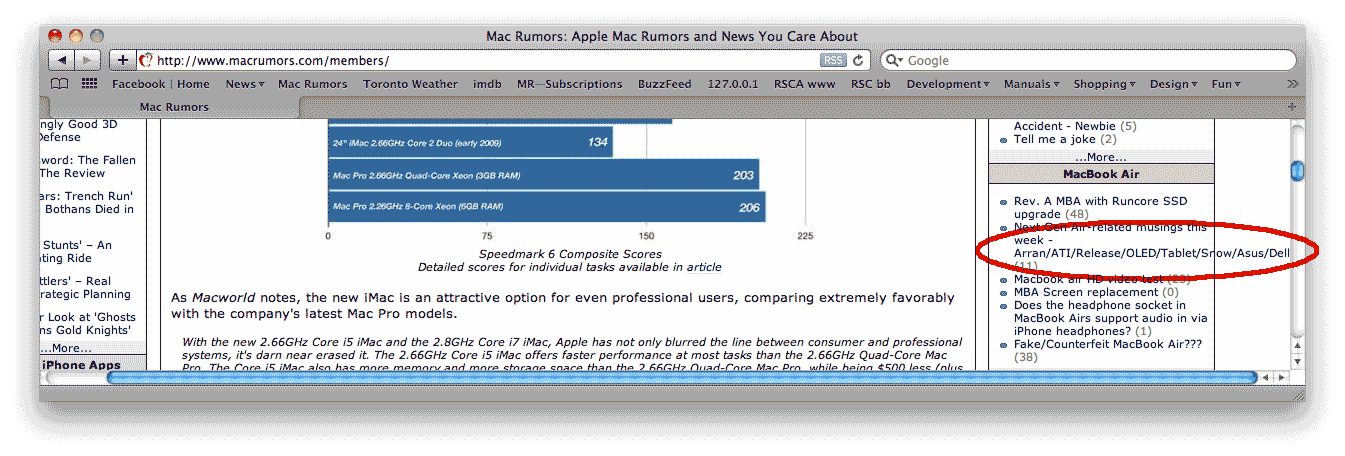Click the horizontal scrollbar right arrow

pos(1281,378)
